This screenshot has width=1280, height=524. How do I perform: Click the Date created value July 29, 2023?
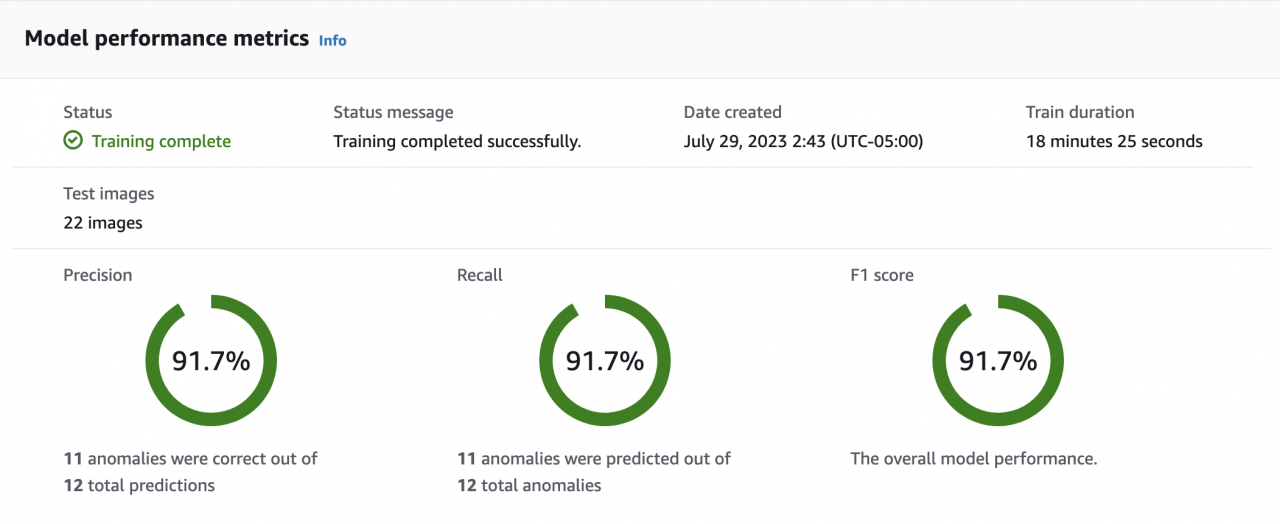[803, 141]
